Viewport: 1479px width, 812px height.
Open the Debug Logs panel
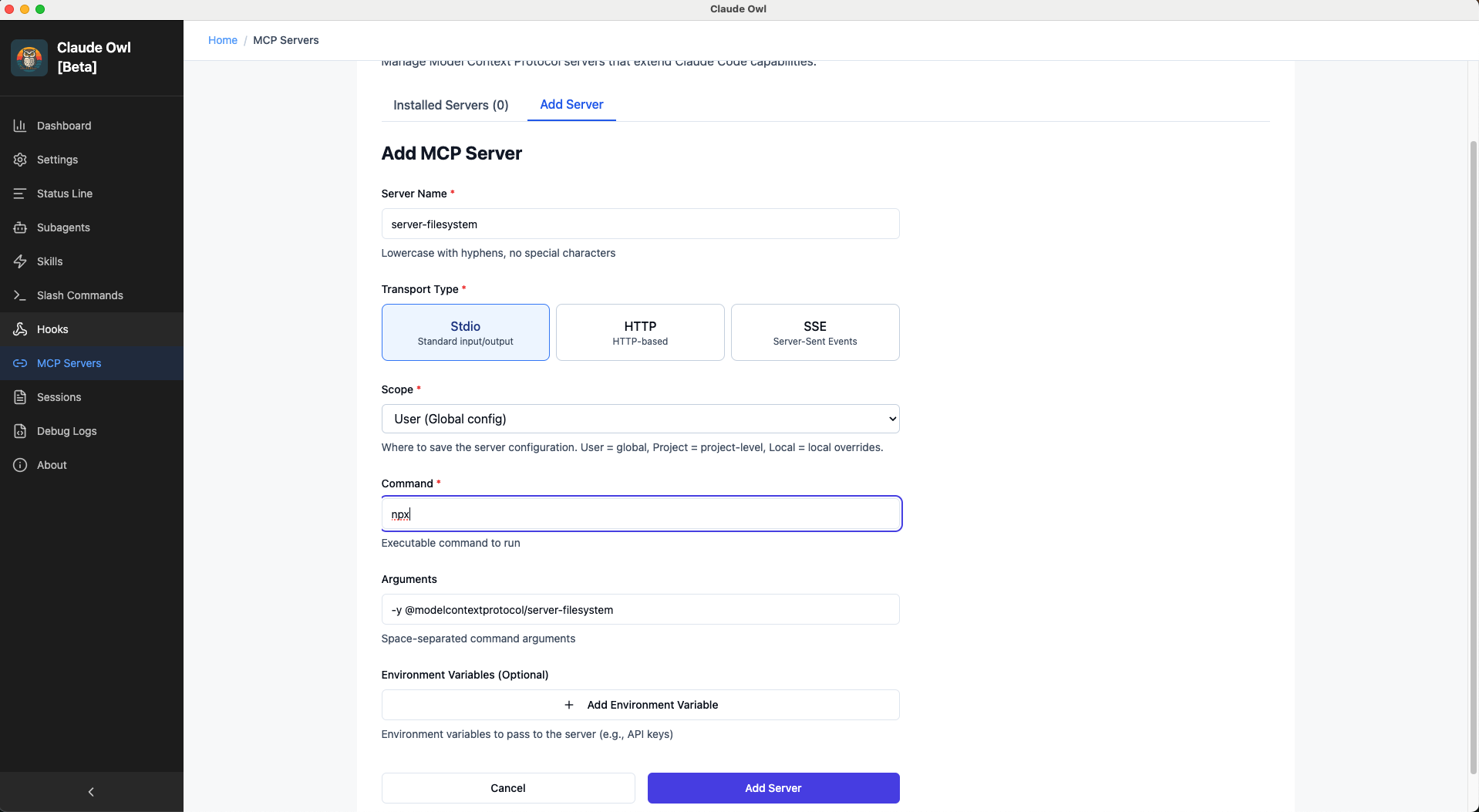(66, 431)
